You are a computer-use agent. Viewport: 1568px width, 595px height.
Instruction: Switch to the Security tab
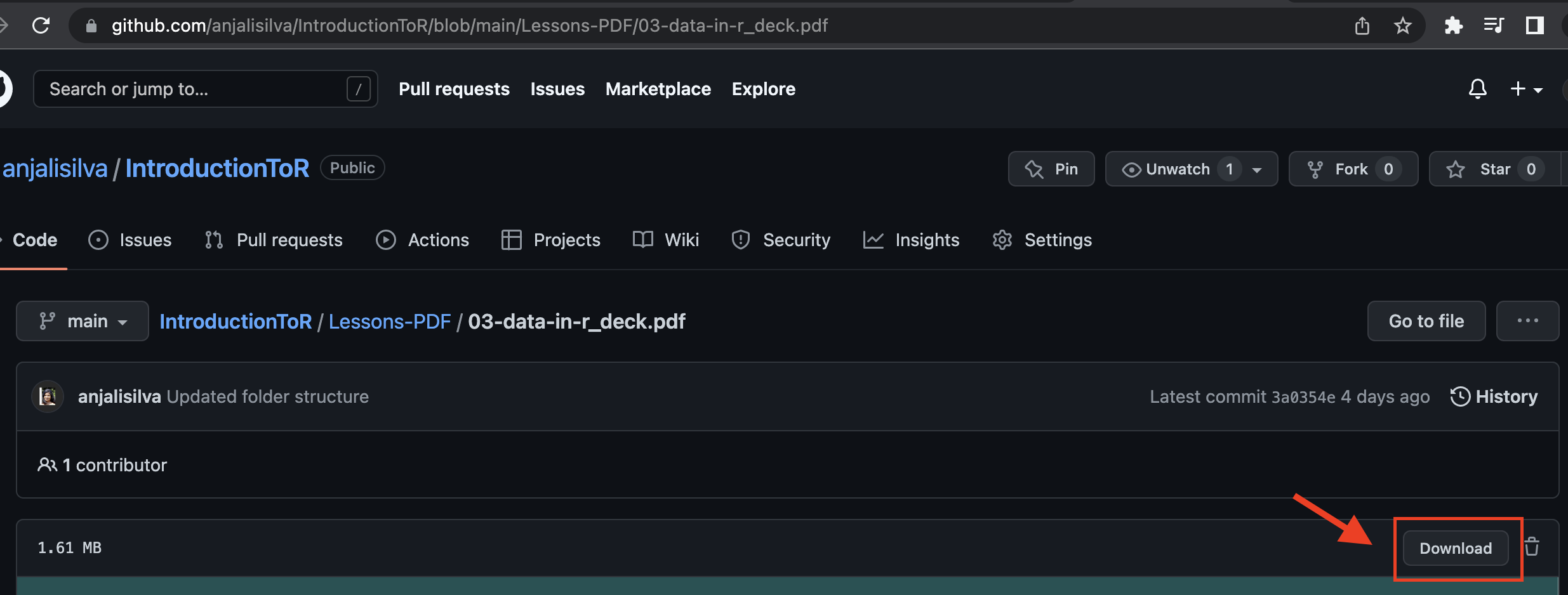click(x=781, y=240)
